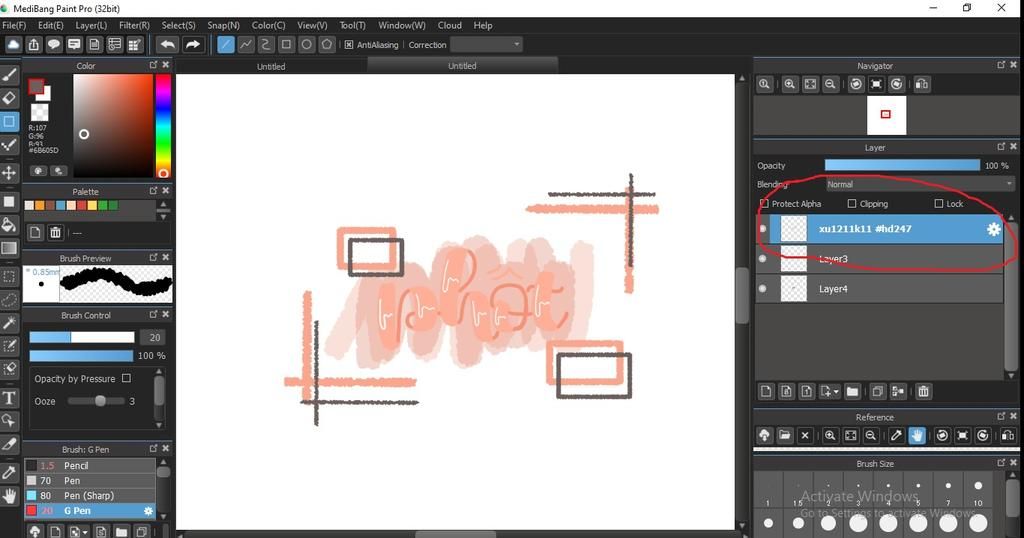Select Layer4 in the layer list

pyautogui.click(x=886, y=289)
